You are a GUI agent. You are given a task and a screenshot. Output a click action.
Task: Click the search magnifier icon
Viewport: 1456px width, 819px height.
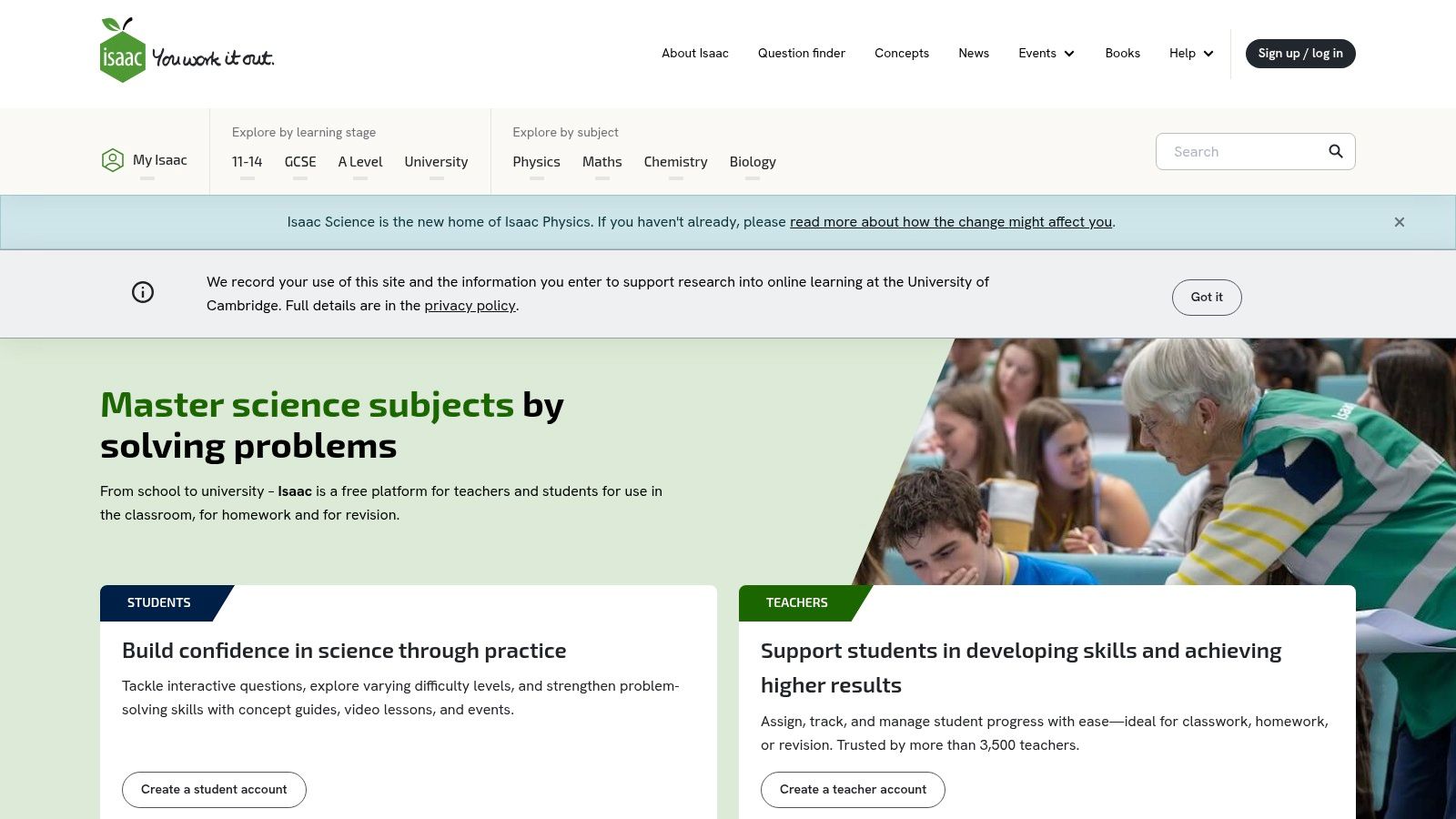1335,151
